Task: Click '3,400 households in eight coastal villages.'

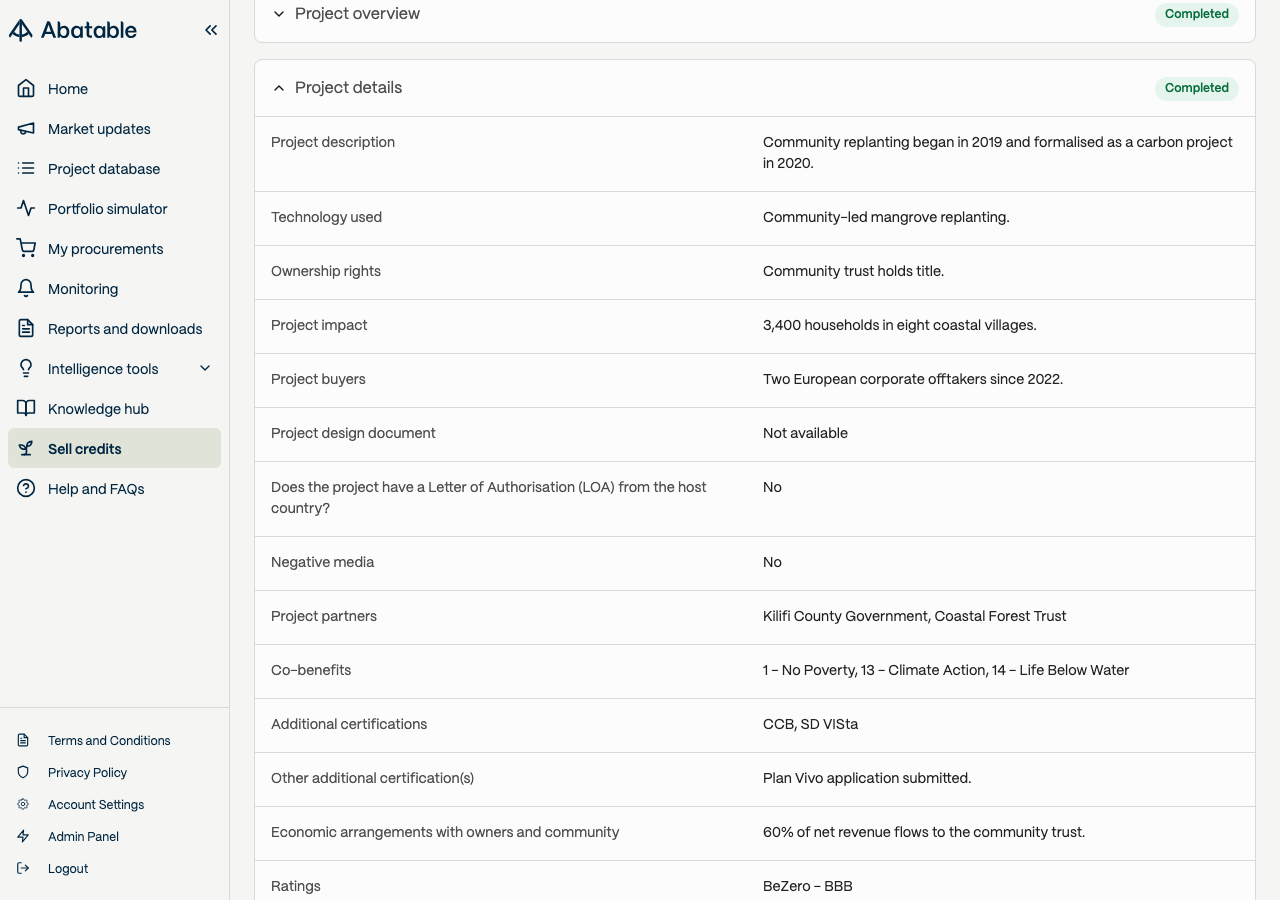Action: tap(900, 325)
